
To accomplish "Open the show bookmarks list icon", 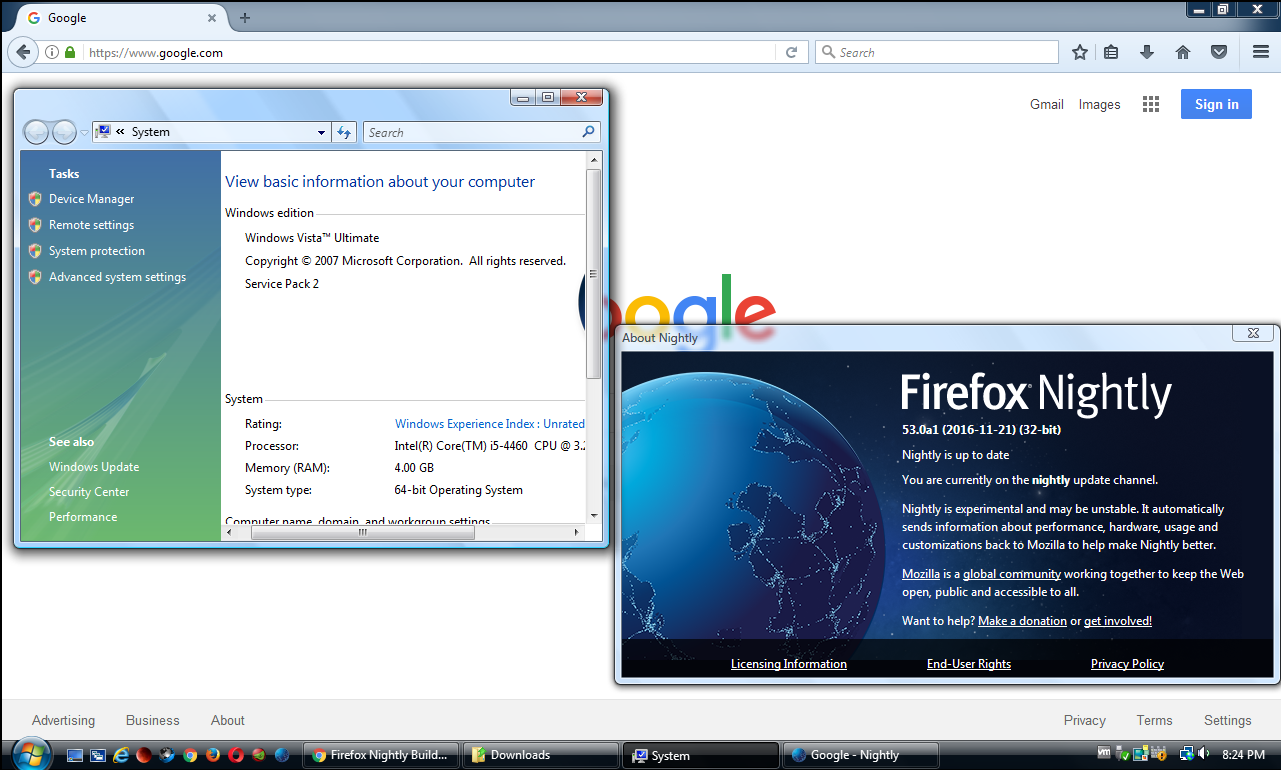I will pos(1111,52).
